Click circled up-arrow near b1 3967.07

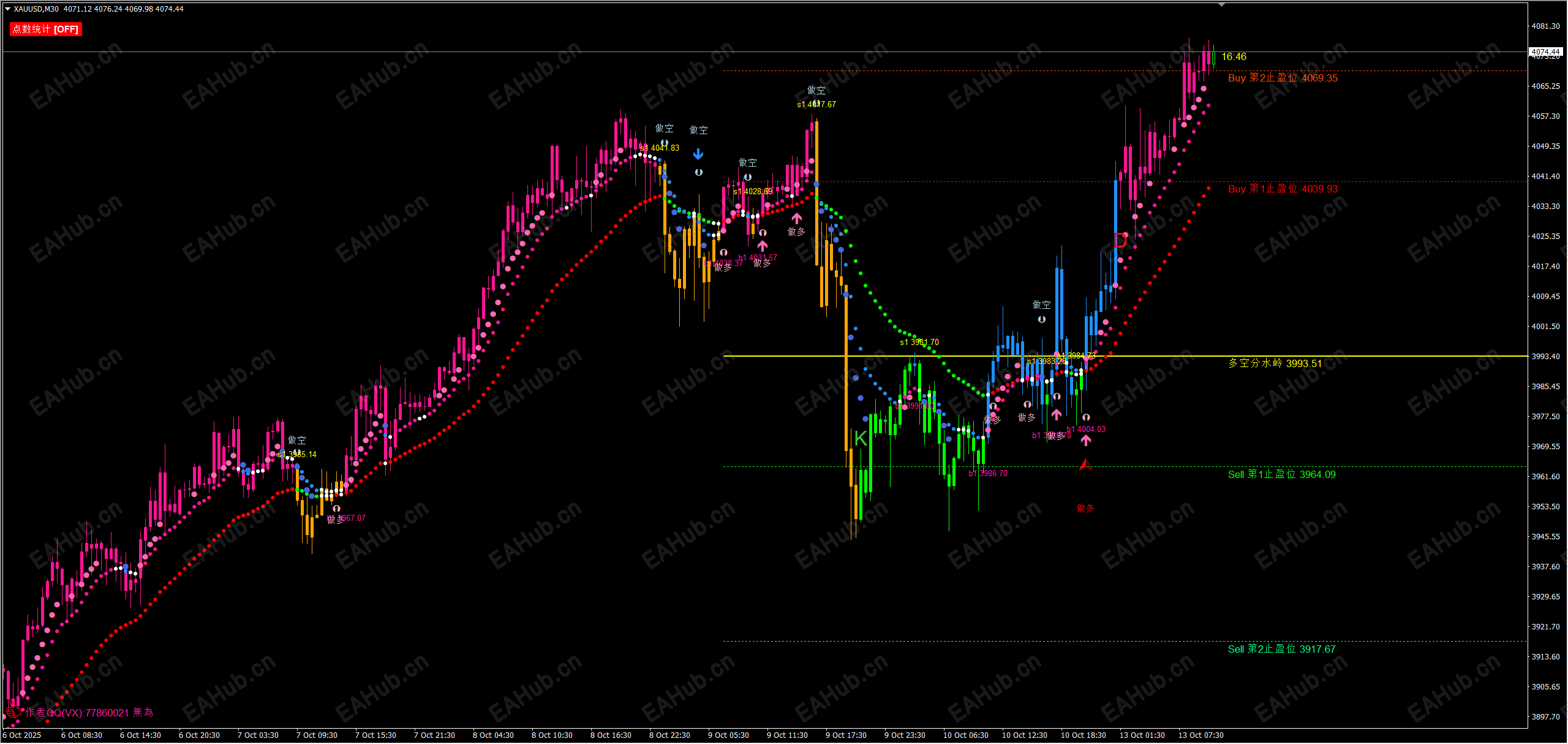(336, 509)
